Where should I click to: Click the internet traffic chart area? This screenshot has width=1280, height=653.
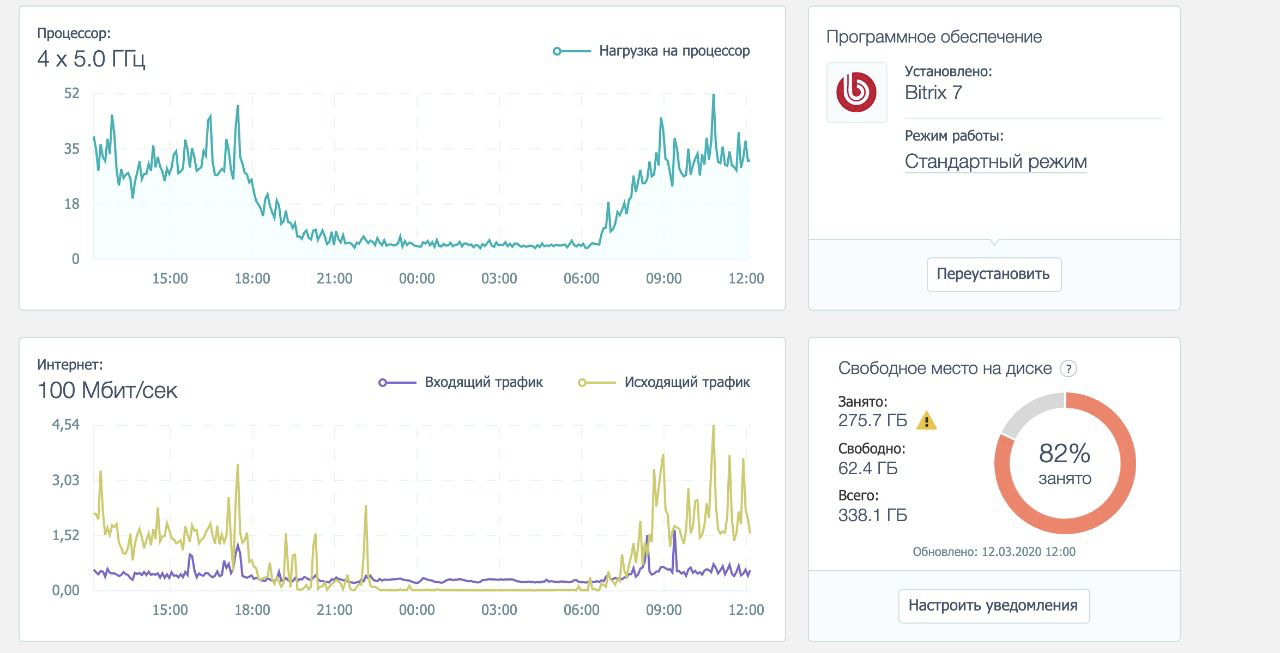click(x=421, y=508)
